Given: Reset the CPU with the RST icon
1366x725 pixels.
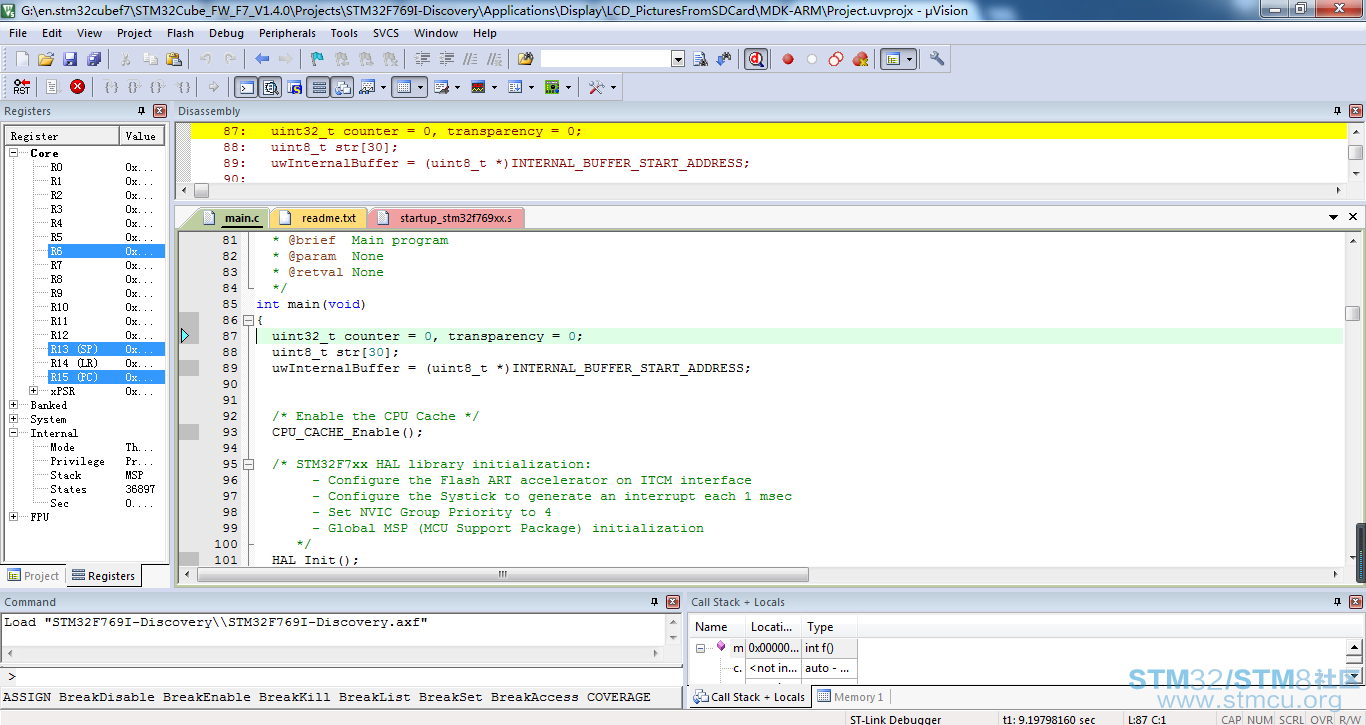Looking at the screenshot, I should (x=22, y=87).
